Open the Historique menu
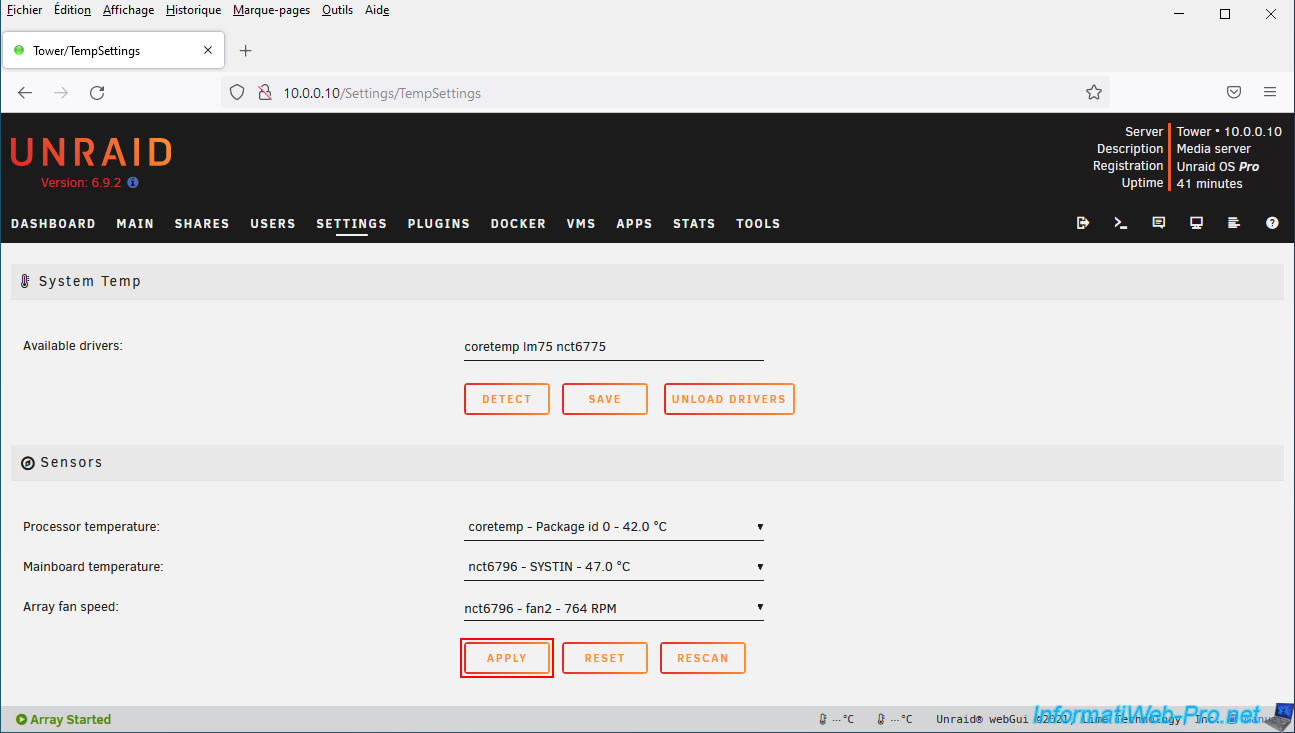 193,10
